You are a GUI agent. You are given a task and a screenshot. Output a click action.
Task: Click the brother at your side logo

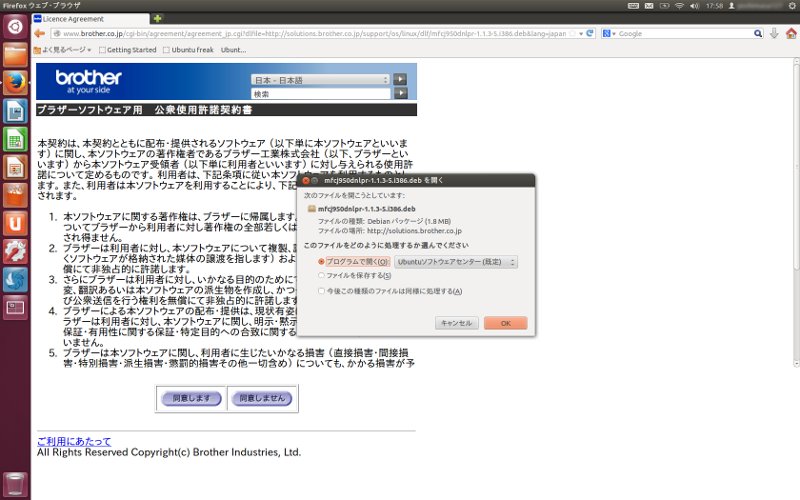click(88, 82)
